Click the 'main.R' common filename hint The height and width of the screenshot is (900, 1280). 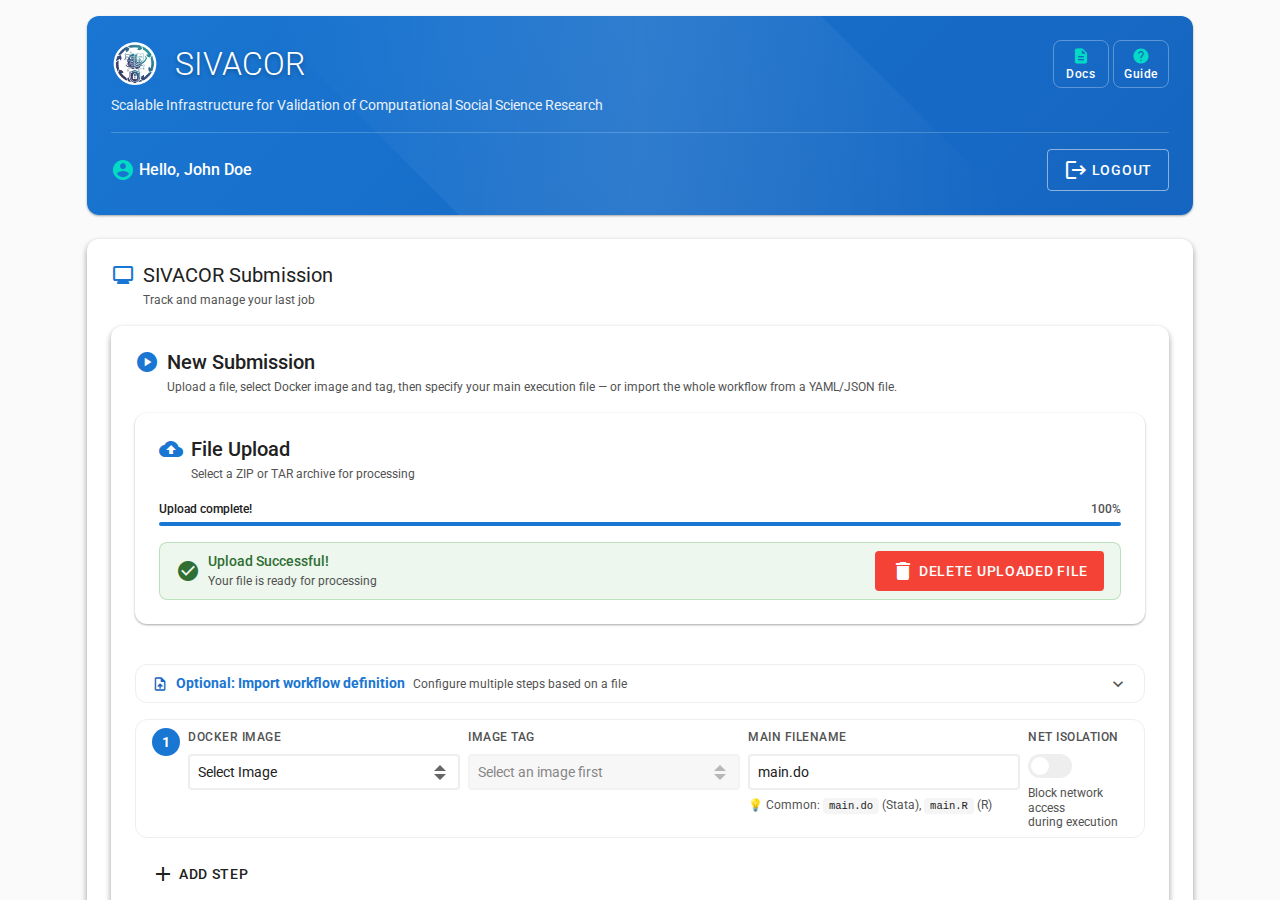tap(949, 805)
